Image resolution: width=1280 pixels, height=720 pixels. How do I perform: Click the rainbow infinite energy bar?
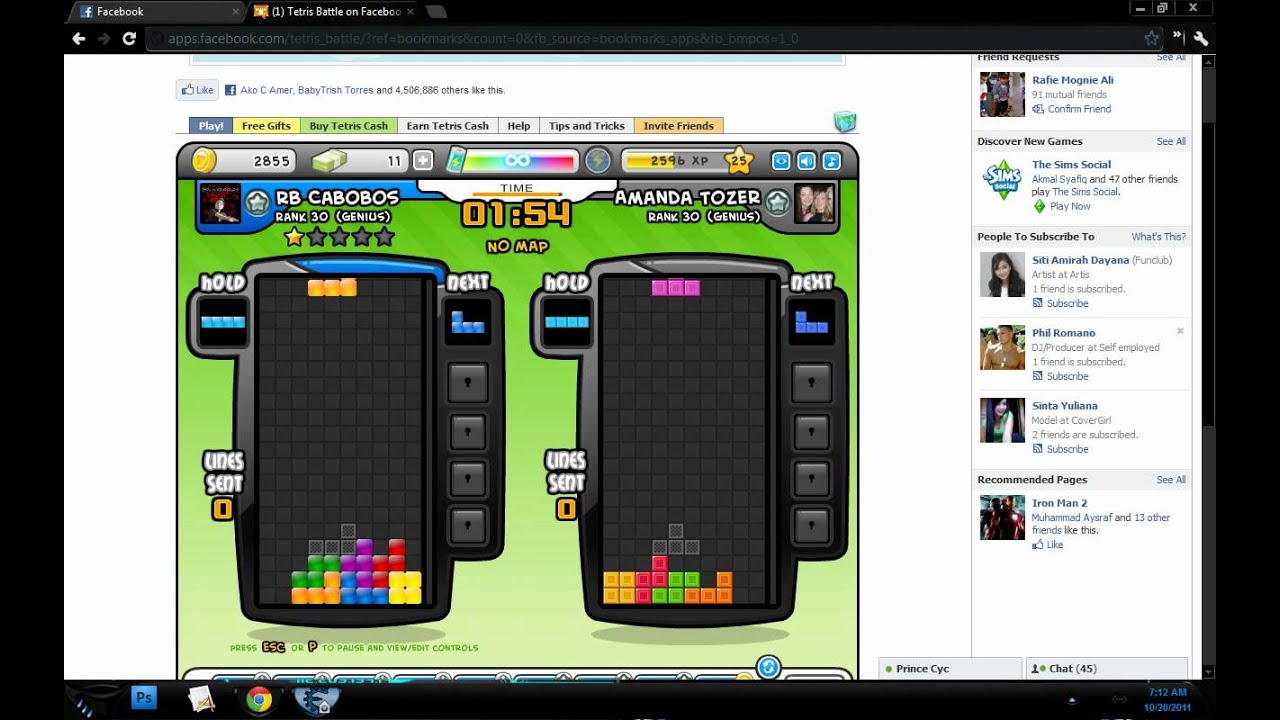[518, 160]
